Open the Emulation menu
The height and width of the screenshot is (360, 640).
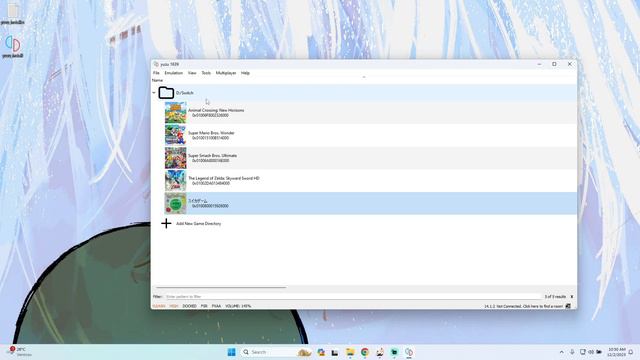pos(173,73)
